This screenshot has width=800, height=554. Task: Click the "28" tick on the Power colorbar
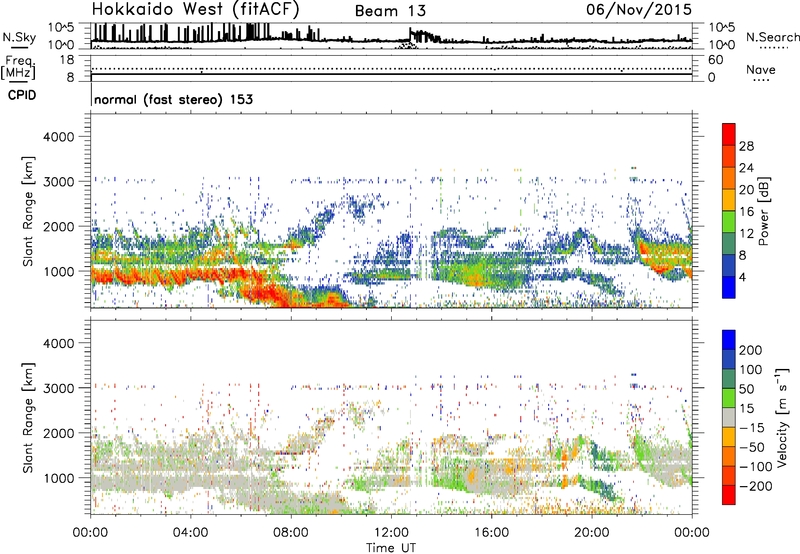coord(746,146)
